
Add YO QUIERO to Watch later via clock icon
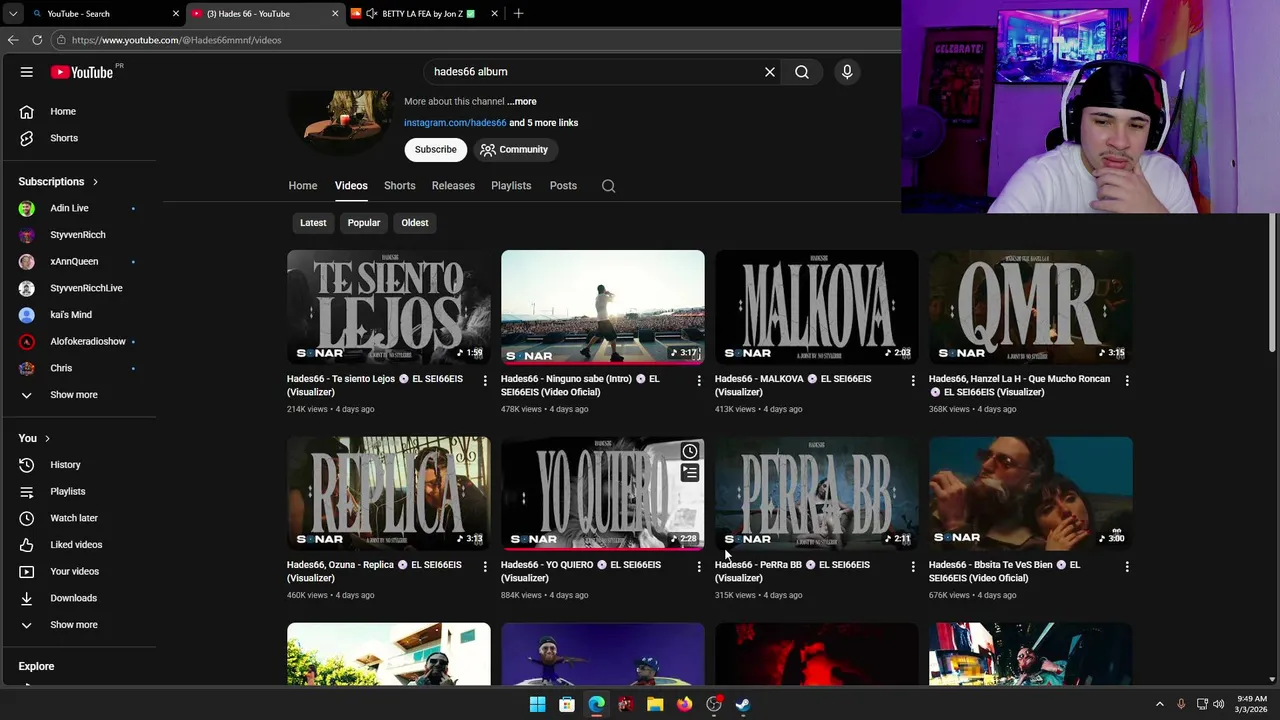(x=690, y=452)
